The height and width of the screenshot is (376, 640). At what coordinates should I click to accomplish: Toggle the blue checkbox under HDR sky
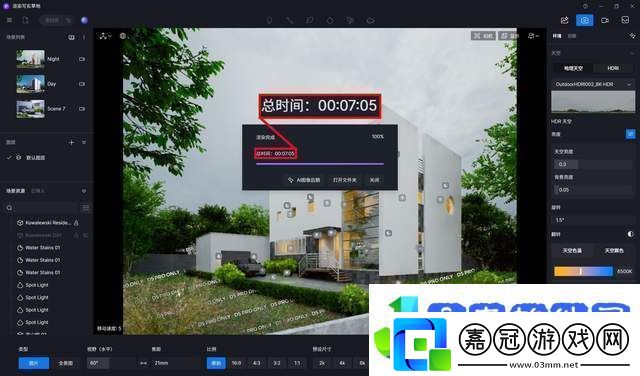click(x=631, y=134)
